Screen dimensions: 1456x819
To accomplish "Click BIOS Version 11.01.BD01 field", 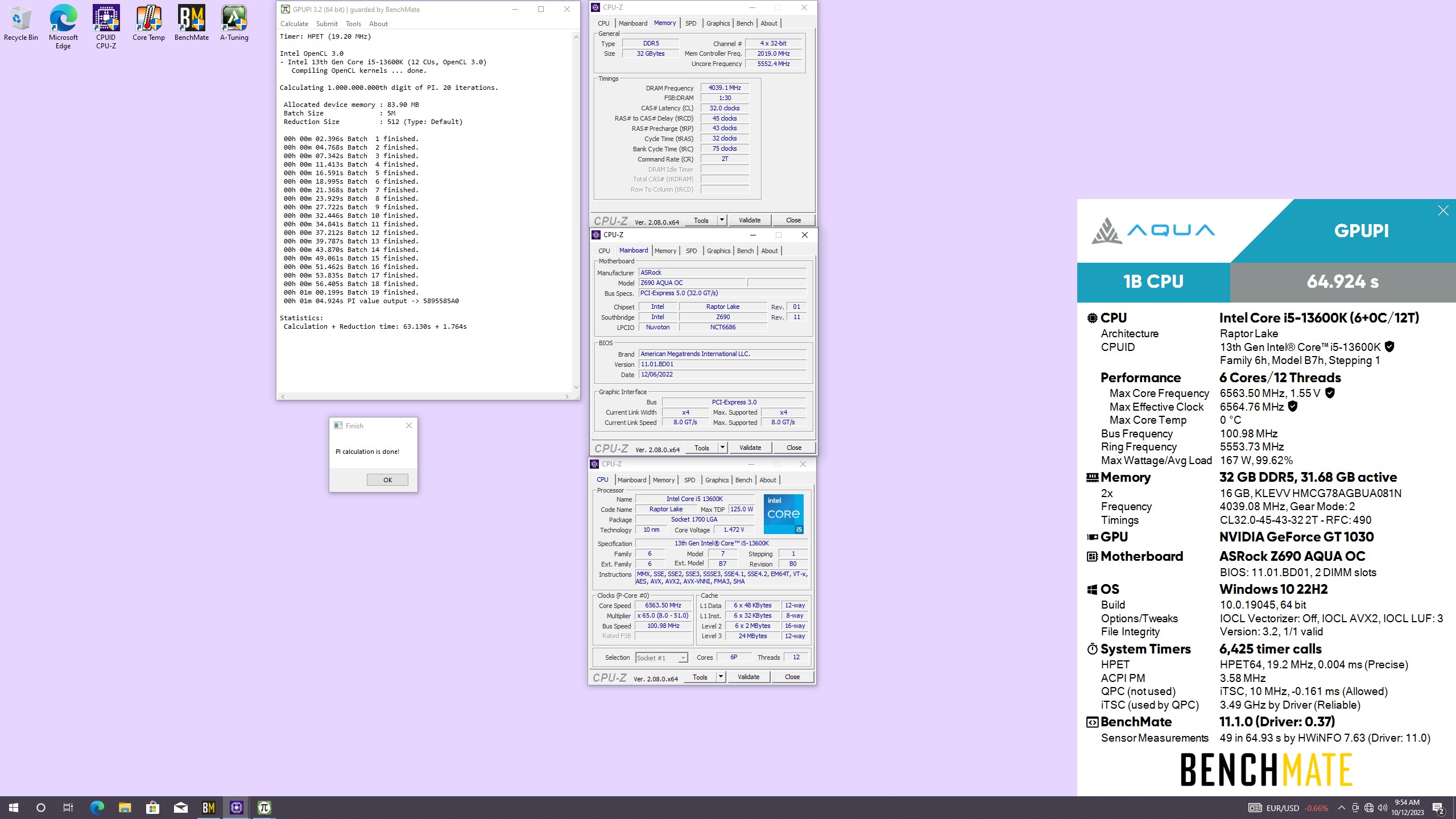I will (x=722, y=364).
